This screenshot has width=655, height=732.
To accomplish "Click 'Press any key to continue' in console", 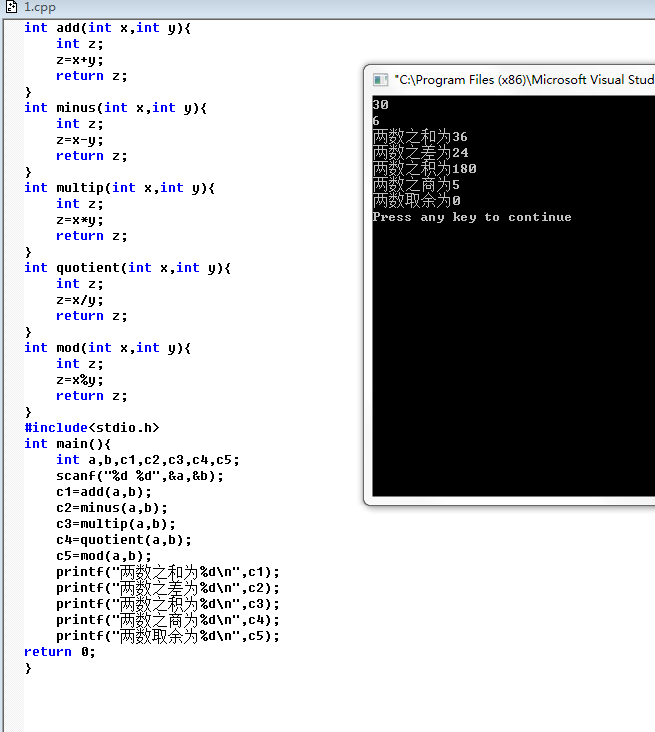I will pos(472,217).
